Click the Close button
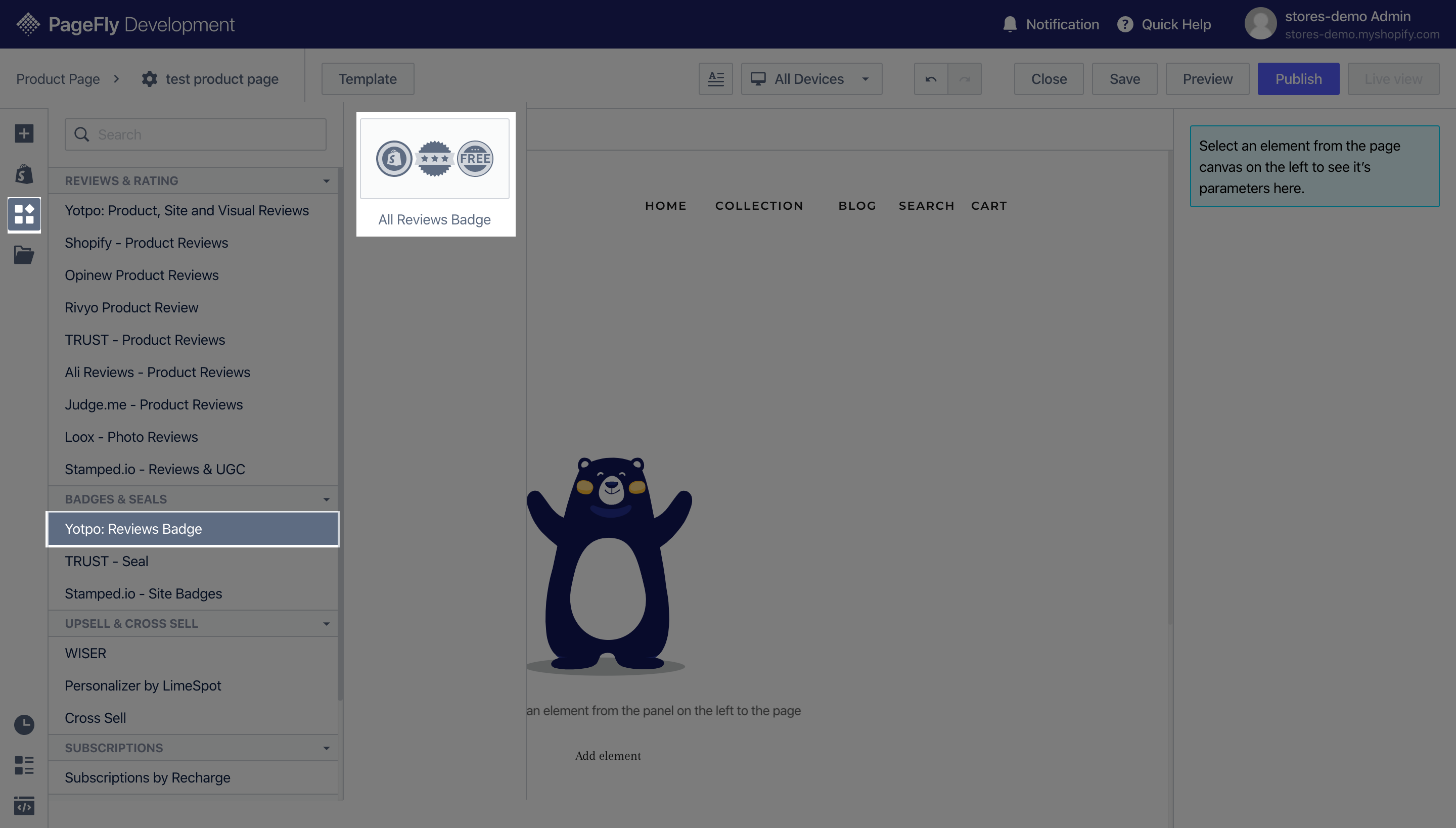1456x828 pixels. (1049, 78)
